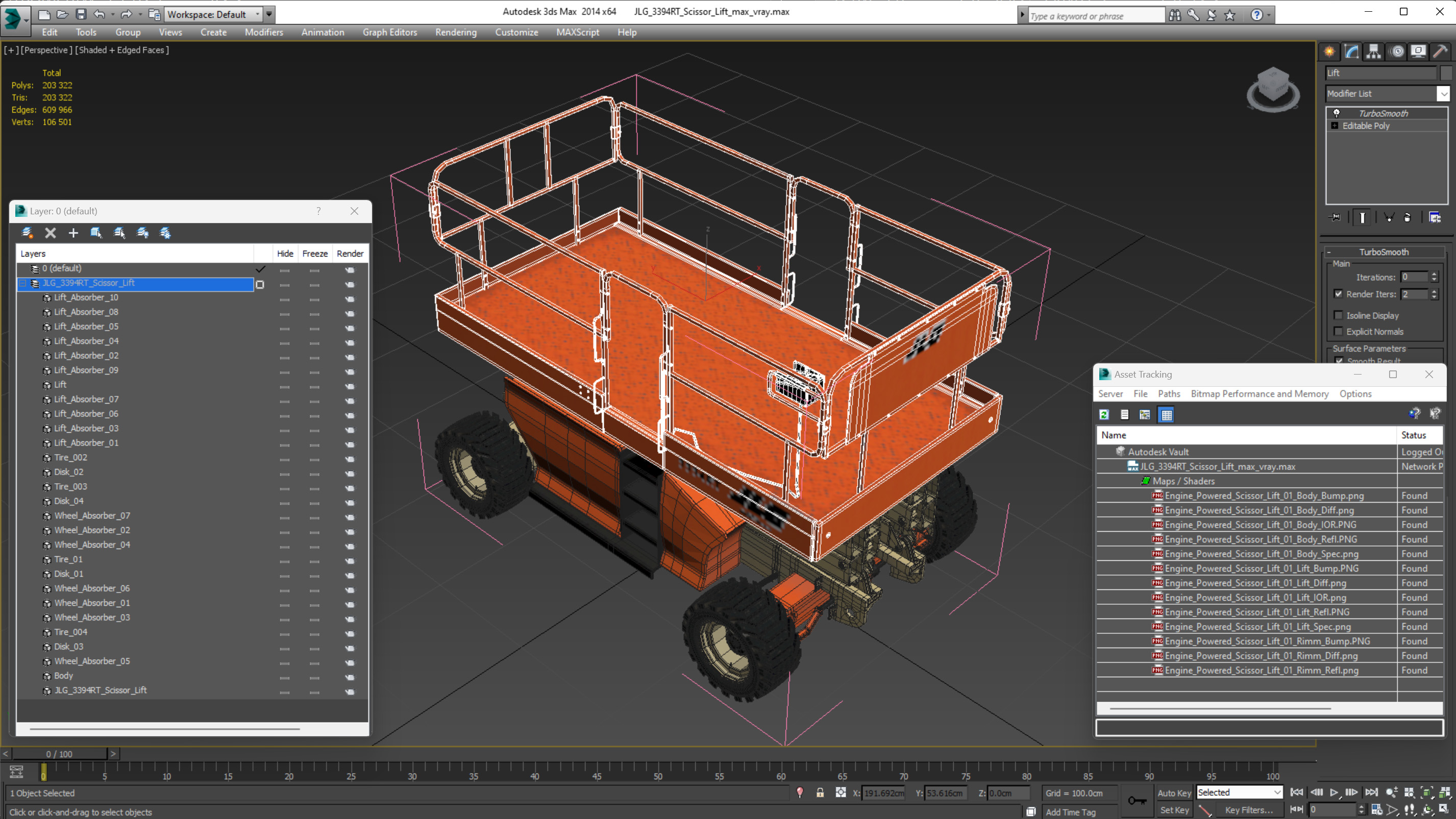Image resolution: width=1456 pixels, height=819 pixels.
Task: Click Tree View icon in Asset Tracking
Action: 1145,415
